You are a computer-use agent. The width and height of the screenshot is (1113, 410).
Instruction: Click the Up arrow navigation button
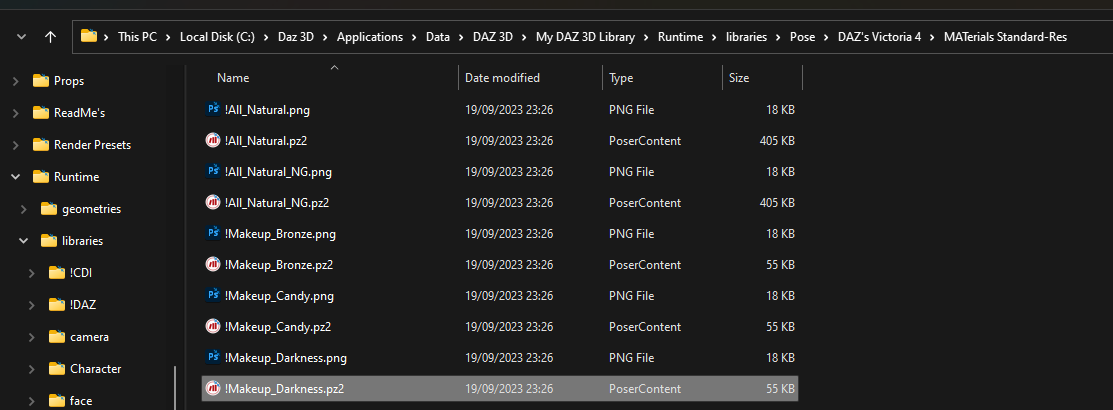coord(51,37)
